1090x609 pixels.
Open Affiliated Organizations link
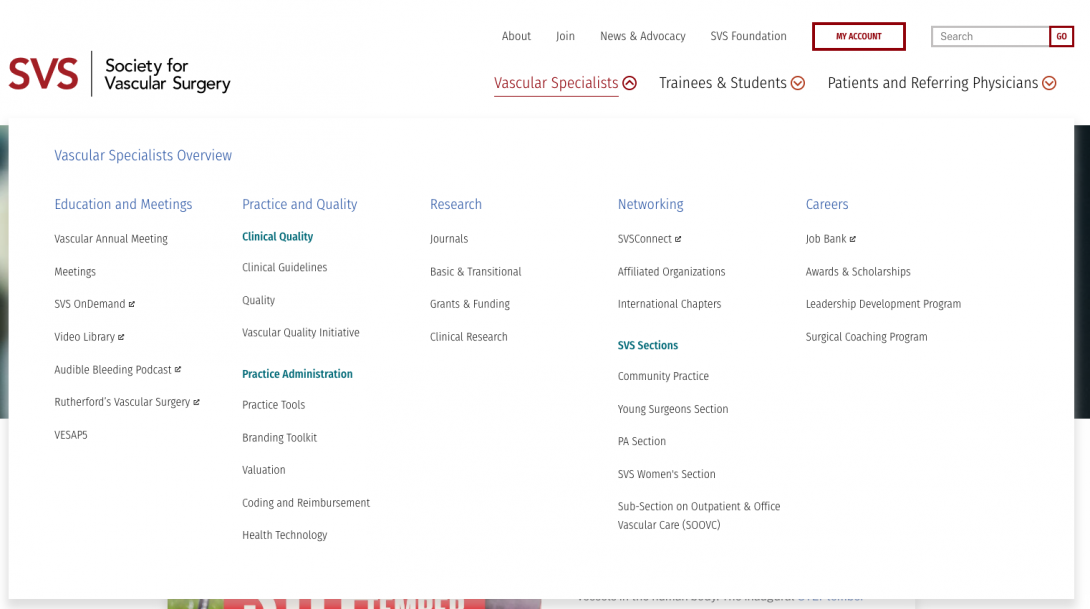point(672,272)
